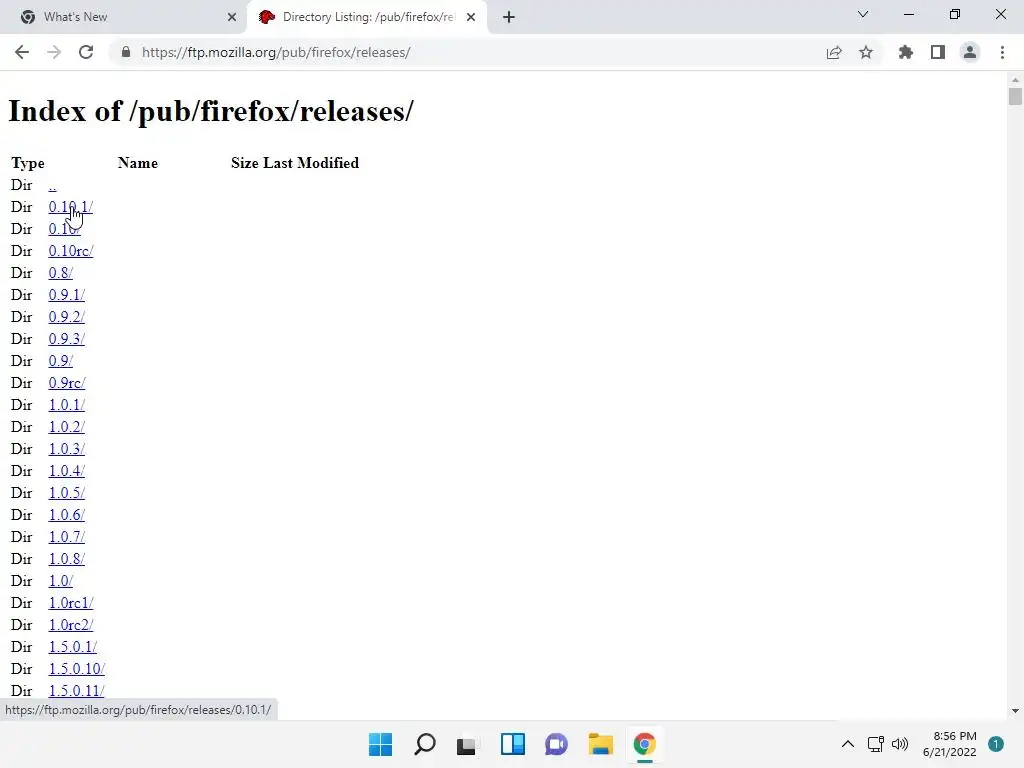1024x768 pixels.
Task: Click the forward navigation arrow
Action: [x=54, y=52]
